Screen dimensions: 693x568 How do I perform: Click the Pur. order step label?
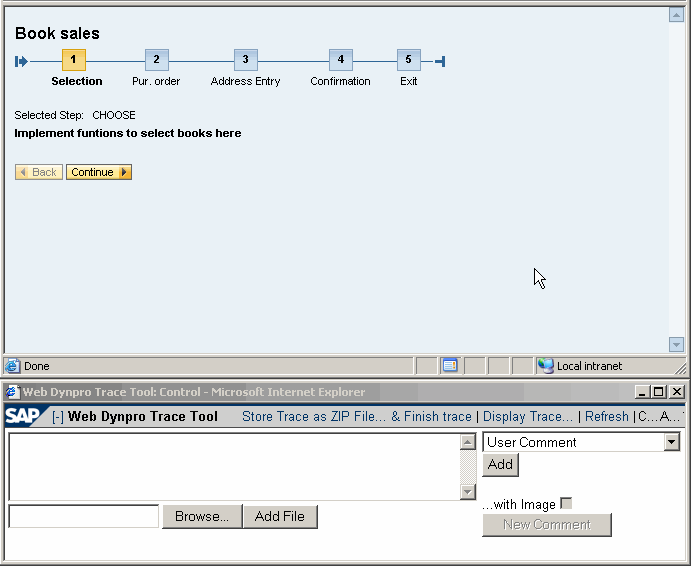tap(156, 81)
